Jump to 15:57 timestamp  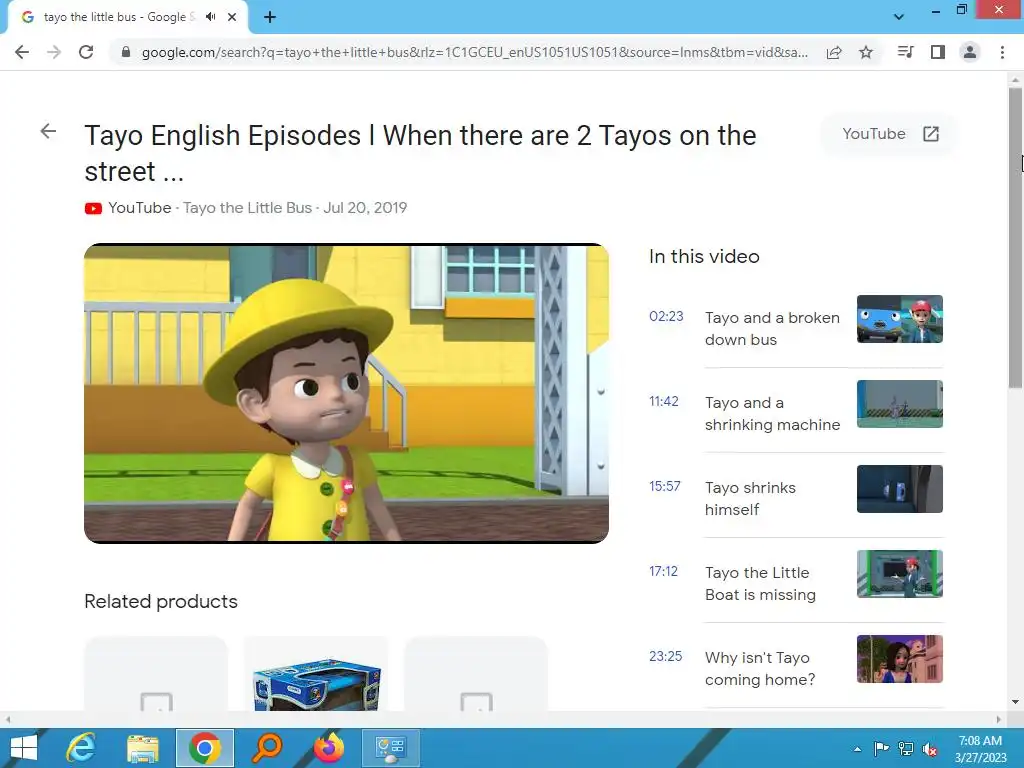(x=665, y=486)
